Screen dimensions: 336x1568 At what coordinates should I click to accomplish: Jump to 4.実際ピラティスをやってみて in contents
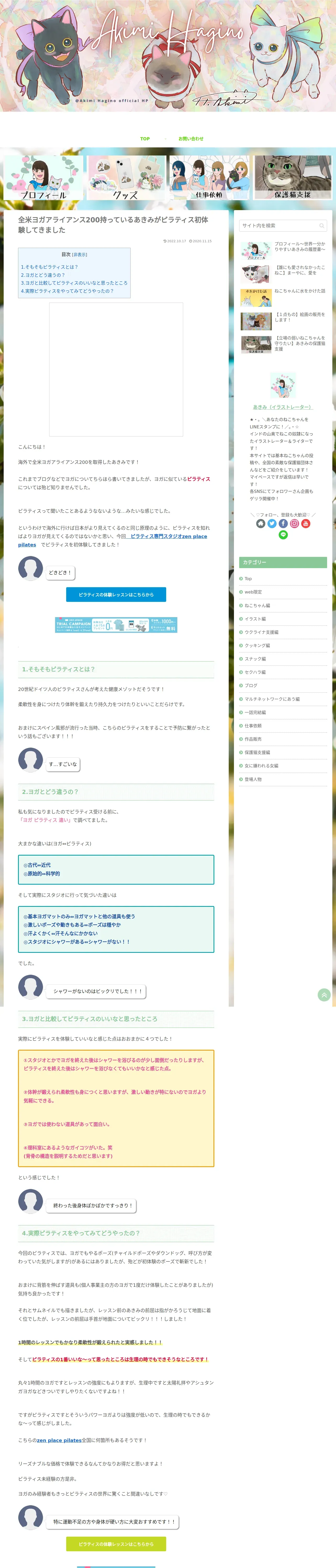(x=67, y=291)
